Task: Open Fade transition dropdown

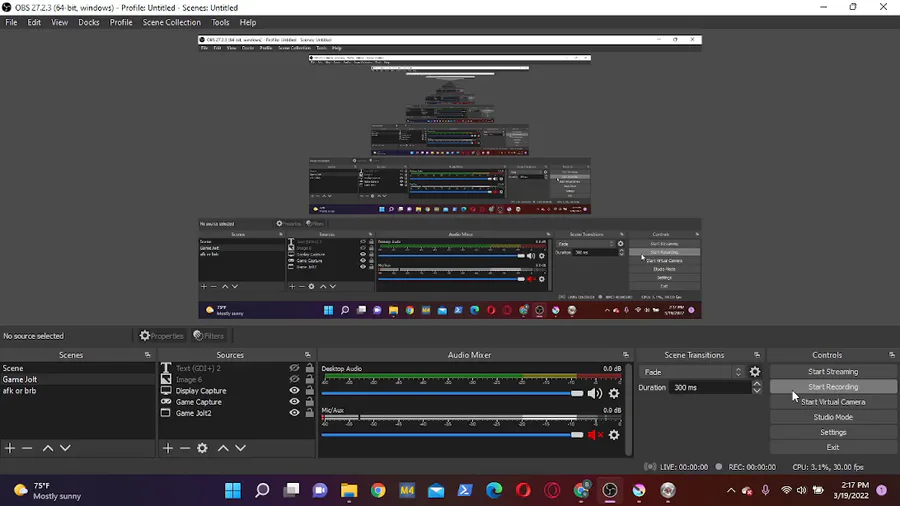Action: (x=692, y=372)
